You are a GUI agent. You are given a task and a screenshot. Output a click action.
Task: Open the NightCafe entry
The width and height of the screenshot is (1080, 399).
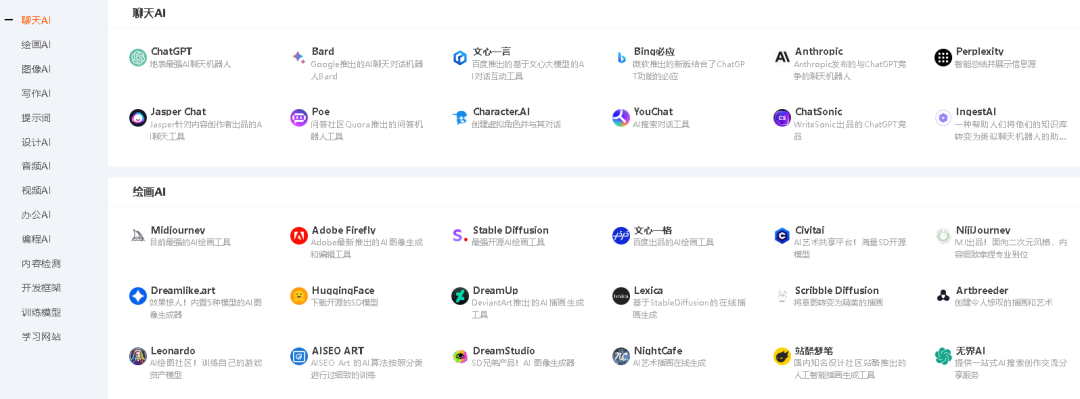660,351
